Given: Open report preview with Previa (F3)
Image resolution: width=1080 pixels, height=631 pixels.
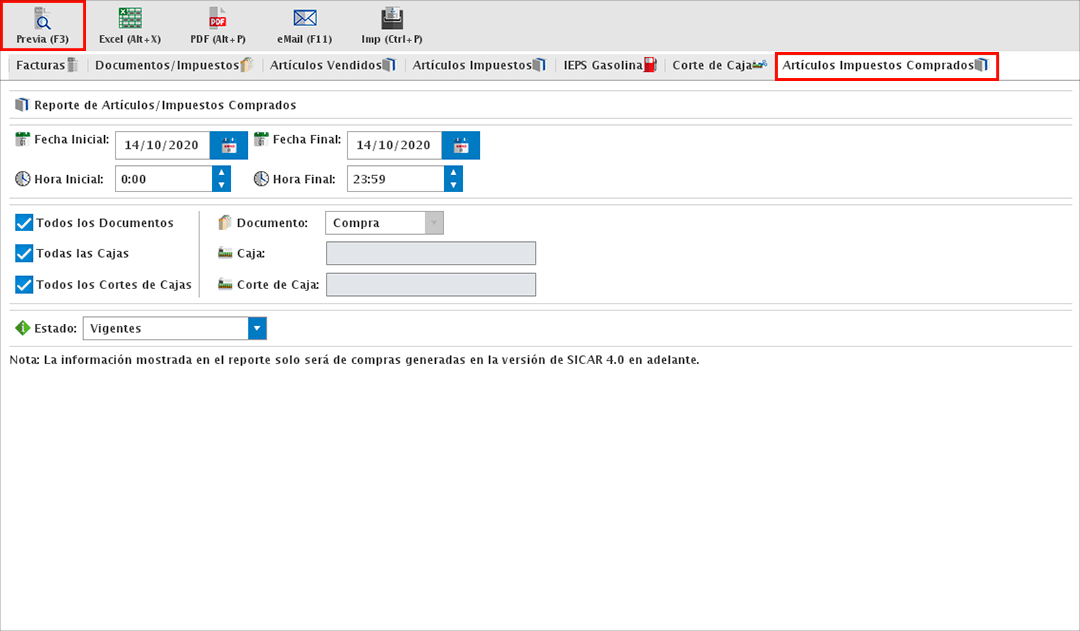Looking at the screenshot, I should coord(42,25).
